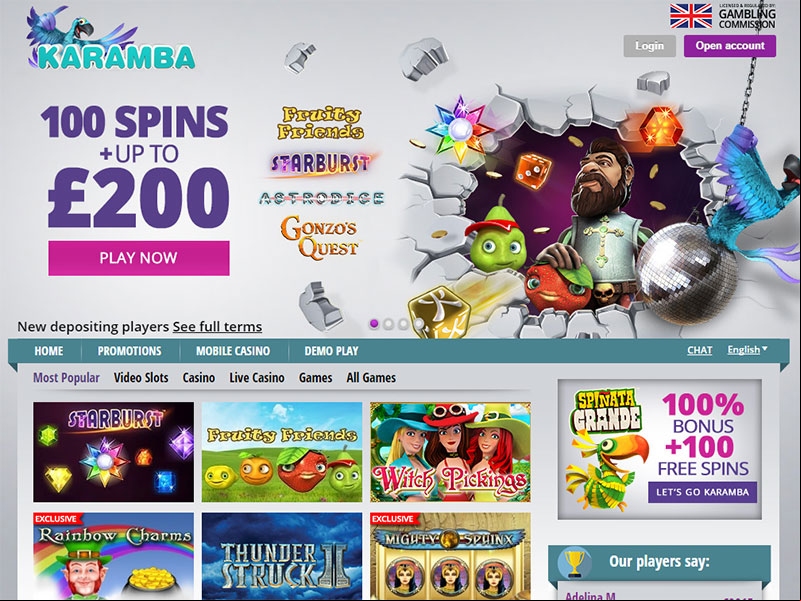Select the third banner carousel dot
Viewport: 801px width, 601px height.
[403, 323]
